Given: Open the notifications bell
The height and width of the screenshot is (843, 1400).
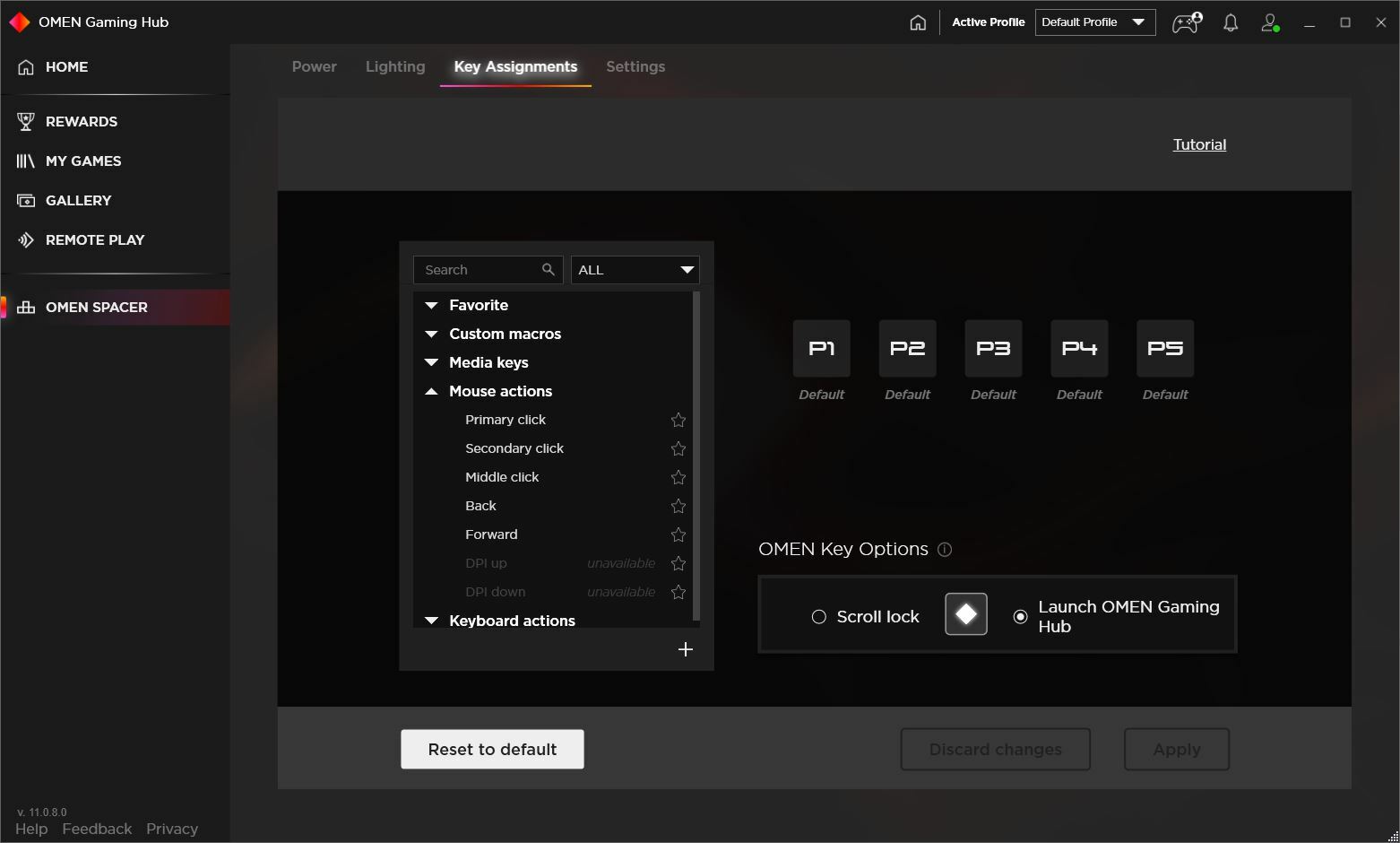Looking at the screenshot, I should 1230,23.
